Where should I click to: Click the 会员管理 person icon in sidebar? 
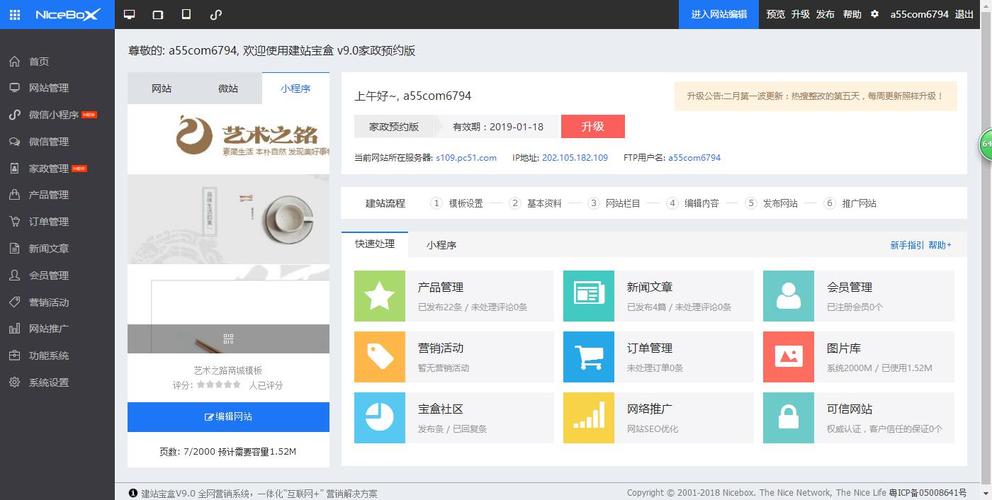[15, 275]
